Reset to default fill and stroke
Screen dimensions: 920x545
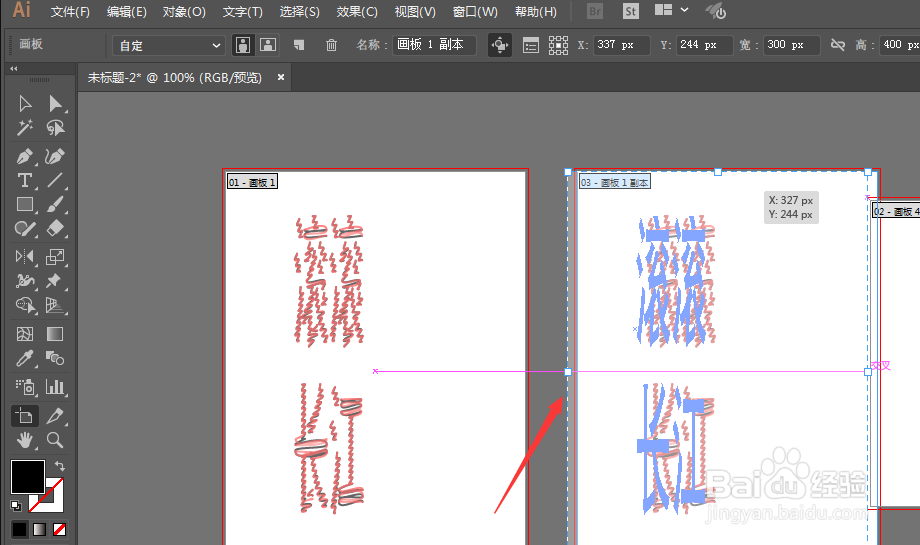tap(16, 505)
